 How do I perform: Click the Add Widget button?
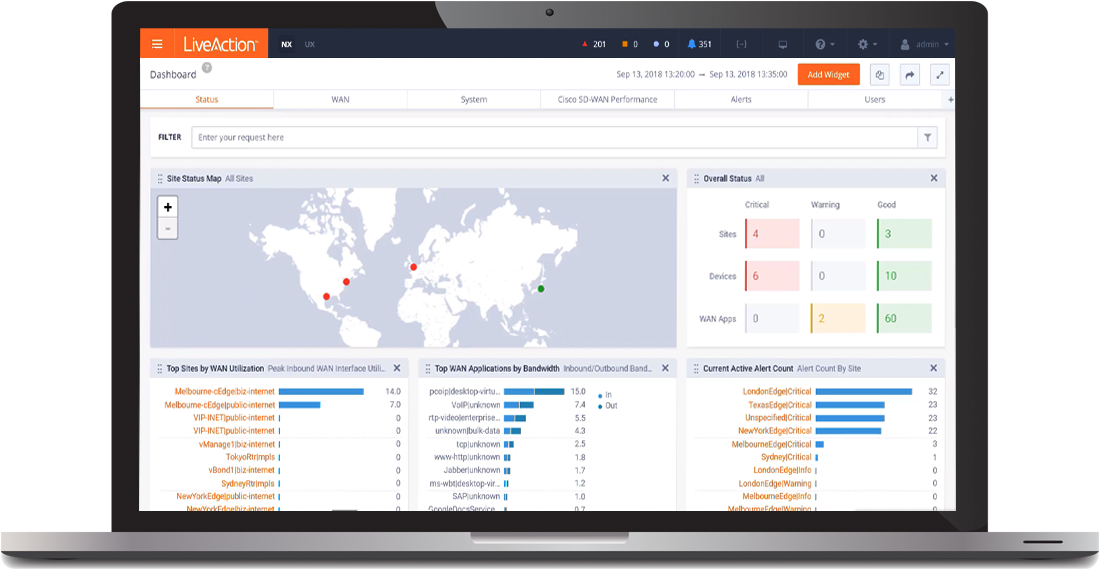click(828, 75)
